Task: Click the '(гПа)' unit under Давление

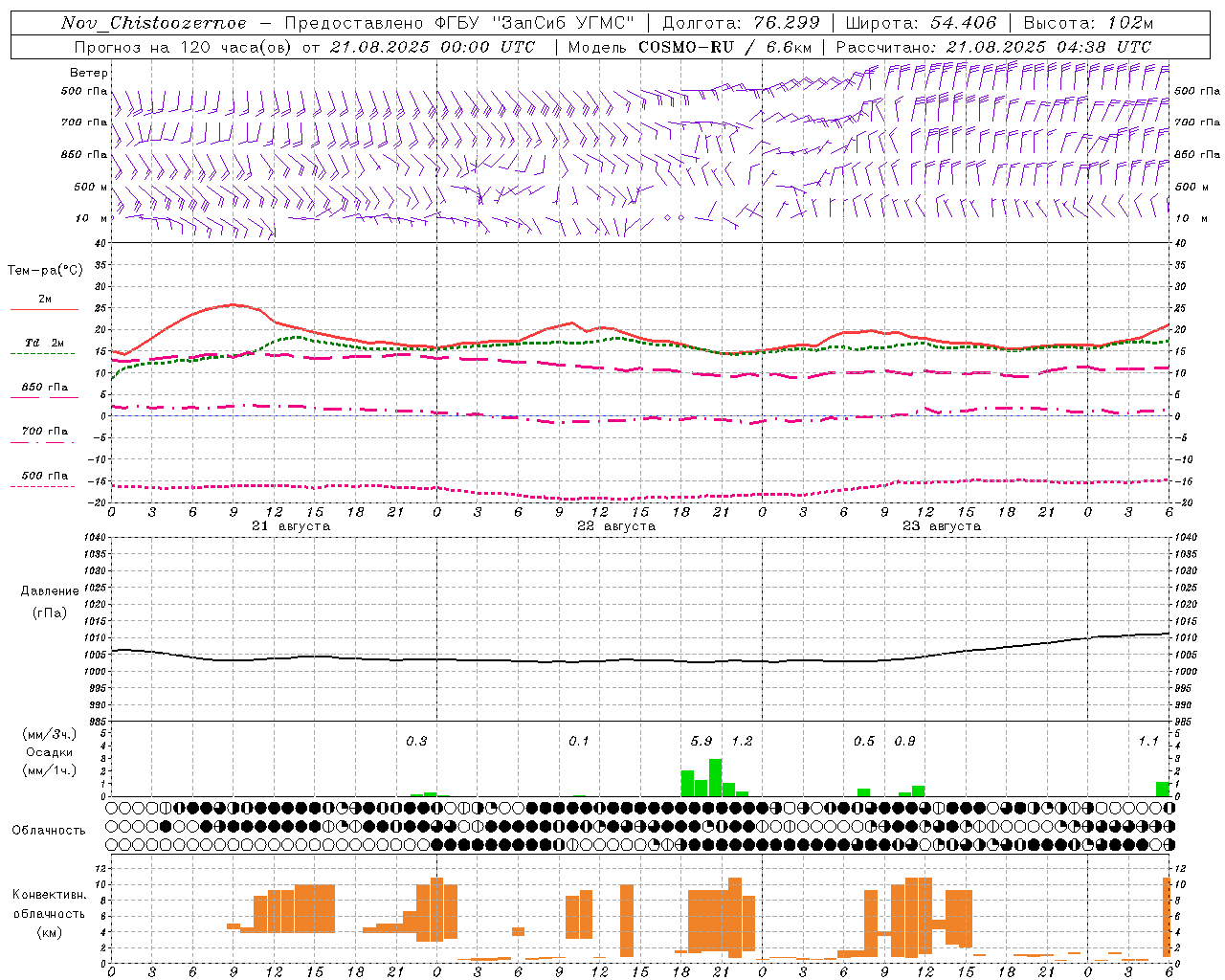Action: click(50, 613)
